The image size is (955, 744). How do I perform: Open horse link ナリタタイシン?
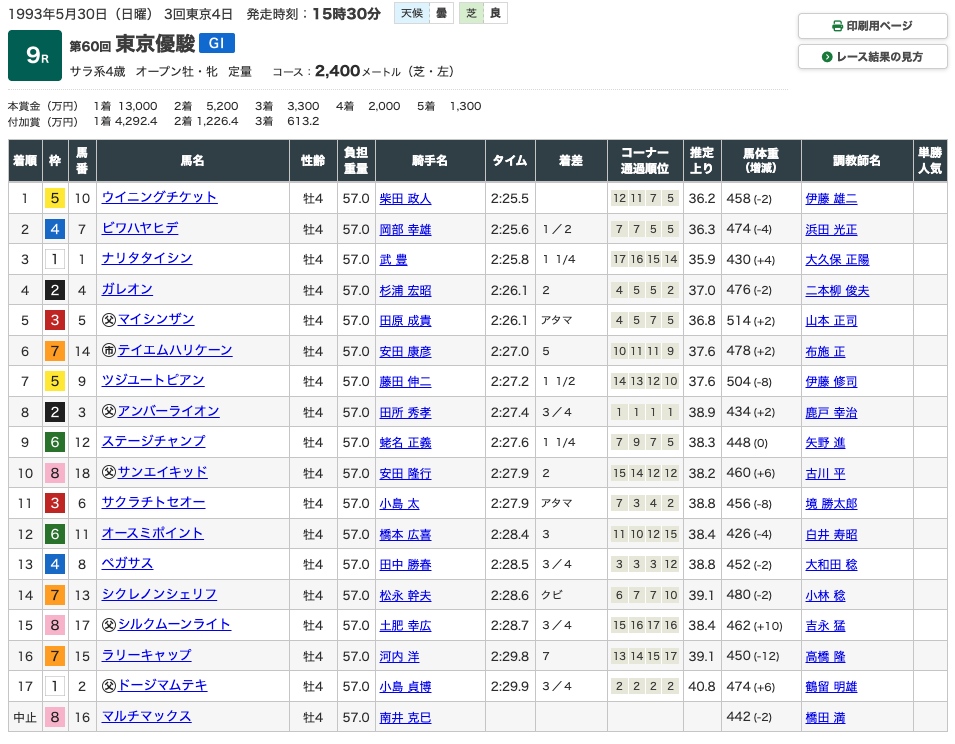point(147,259)
